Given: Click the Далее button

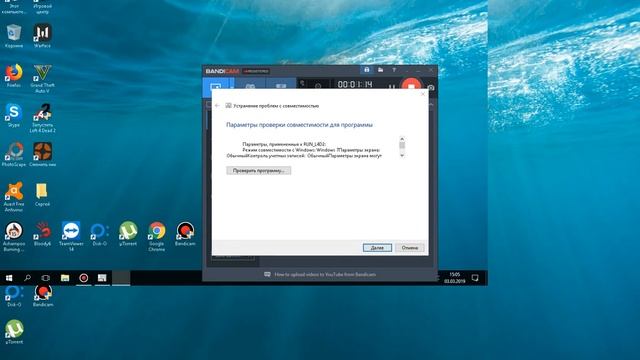Looking at the screenshot, I should point(377,248).
